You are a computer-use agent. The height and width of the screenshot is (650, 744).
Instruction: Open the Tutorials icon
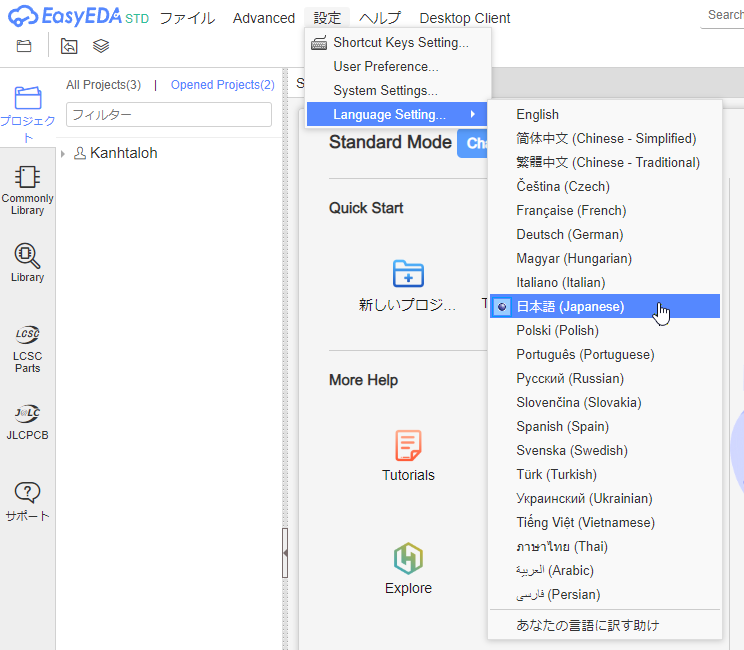click(408, 445)
